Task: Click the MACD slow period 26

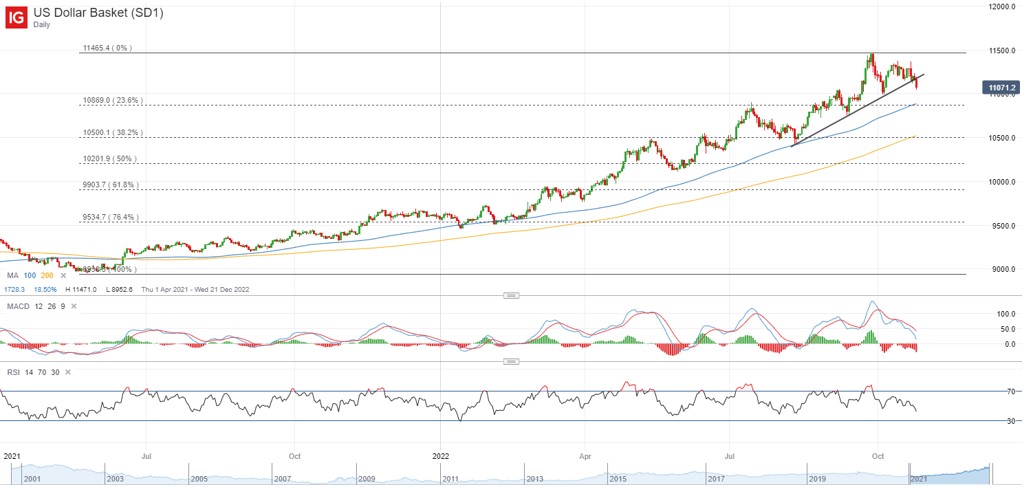Action: point(50,306)
